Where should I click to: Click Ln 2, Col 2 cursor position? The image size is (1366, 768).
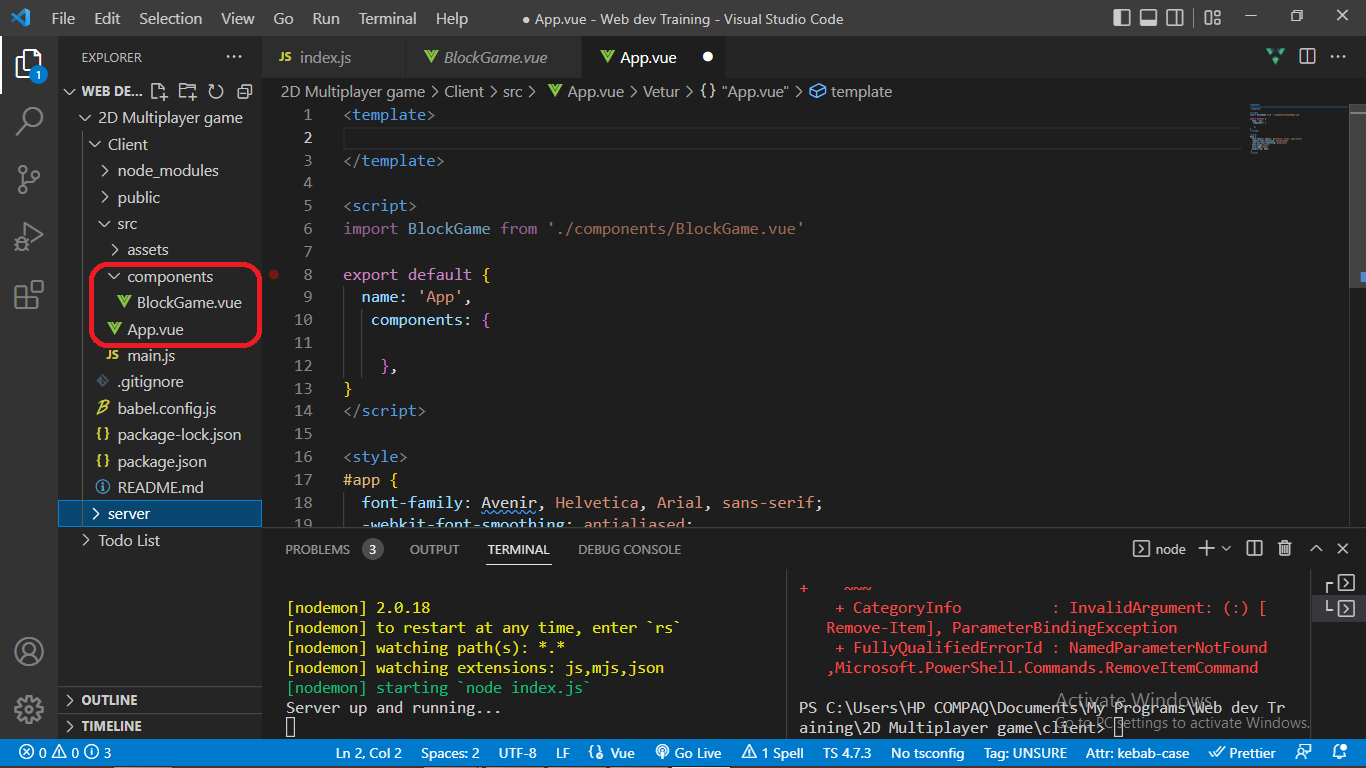(368, 753)
